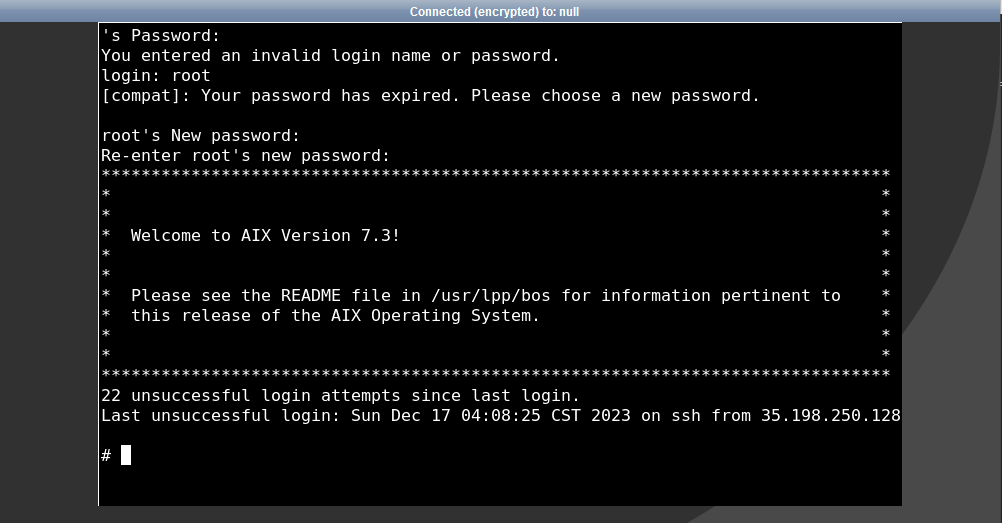Click the top asterisk border of banner
This screenshot has width=1002, height=523.
point(496,174)
